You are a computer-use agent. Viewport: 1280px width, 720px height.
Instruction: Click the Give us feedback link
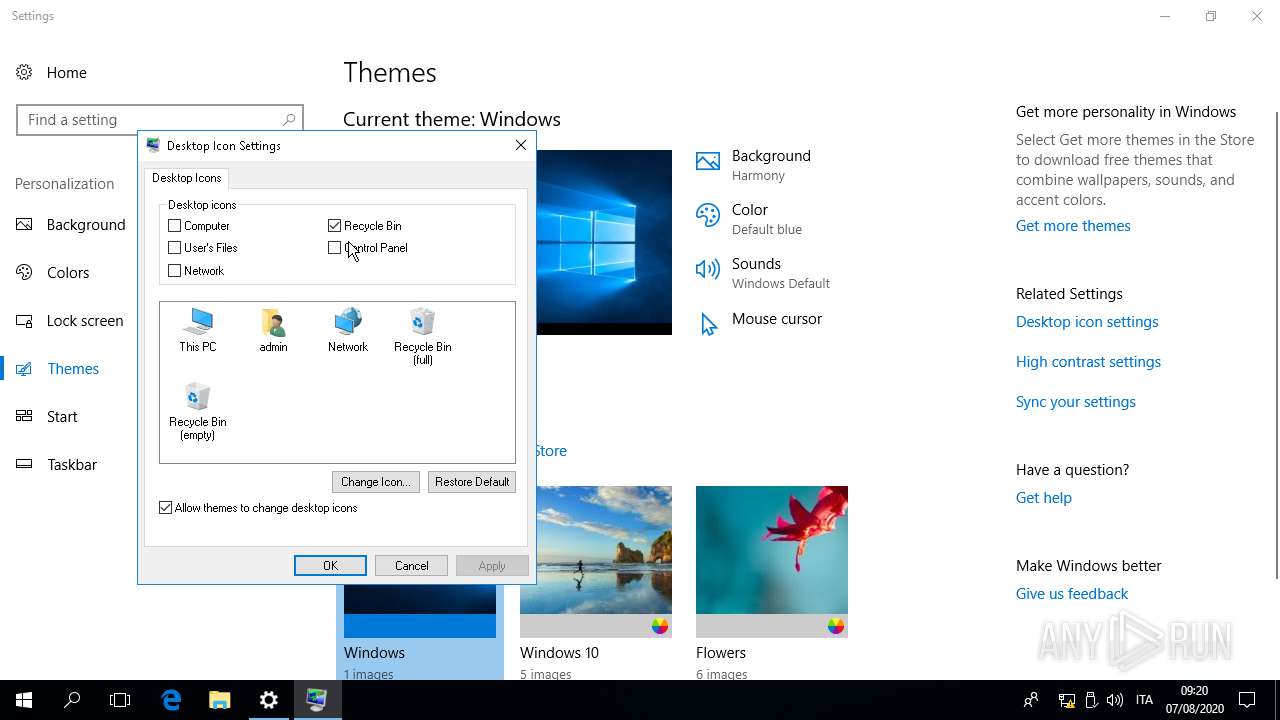pos(1072,594)
